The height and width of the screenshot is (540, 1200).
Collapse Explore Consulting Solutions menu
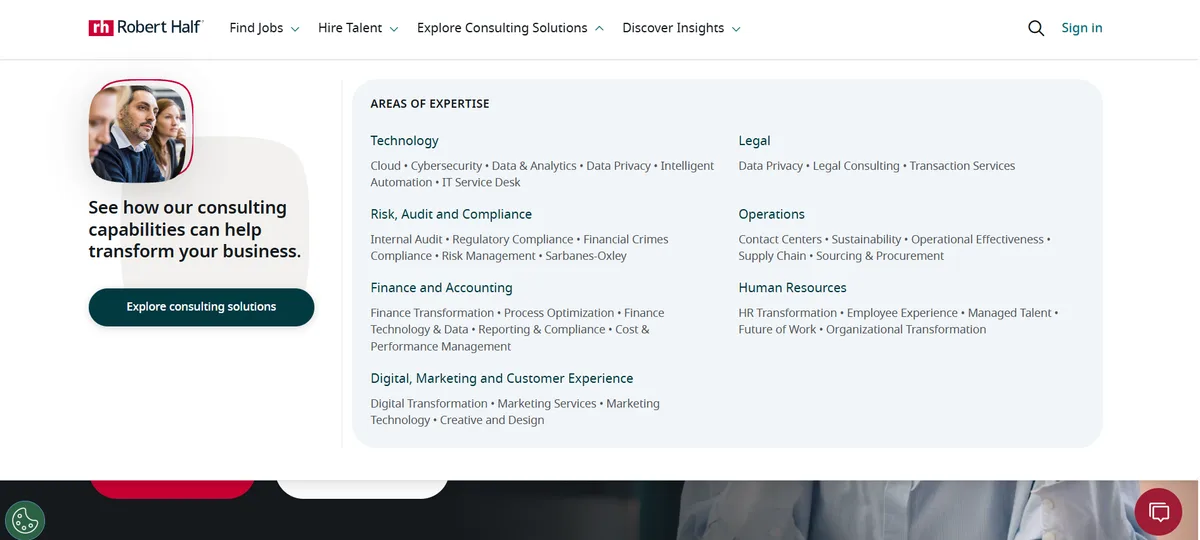point(510,28)
